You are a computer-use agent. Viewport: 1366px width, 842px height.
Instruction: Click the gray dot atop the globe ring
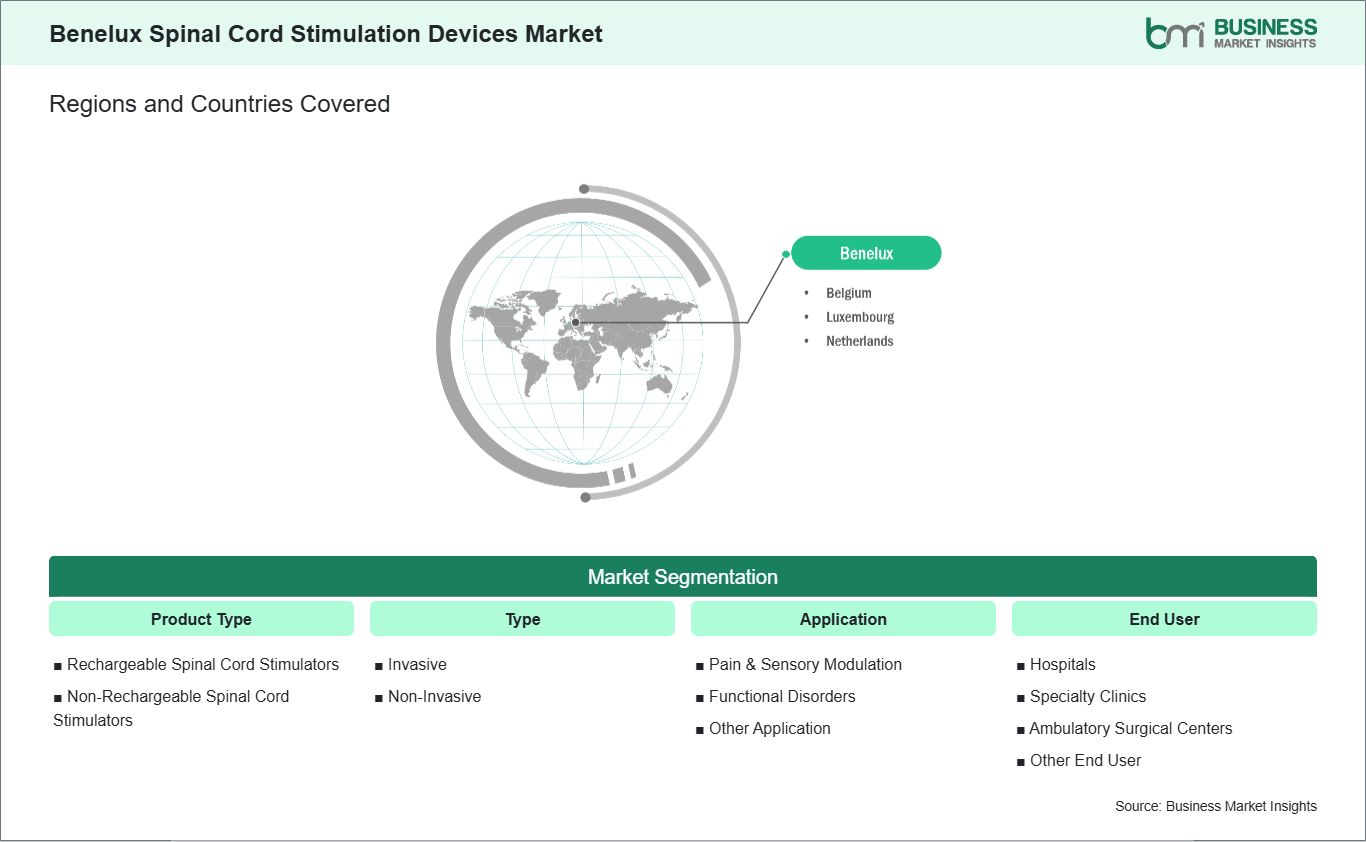coord(584,189)
